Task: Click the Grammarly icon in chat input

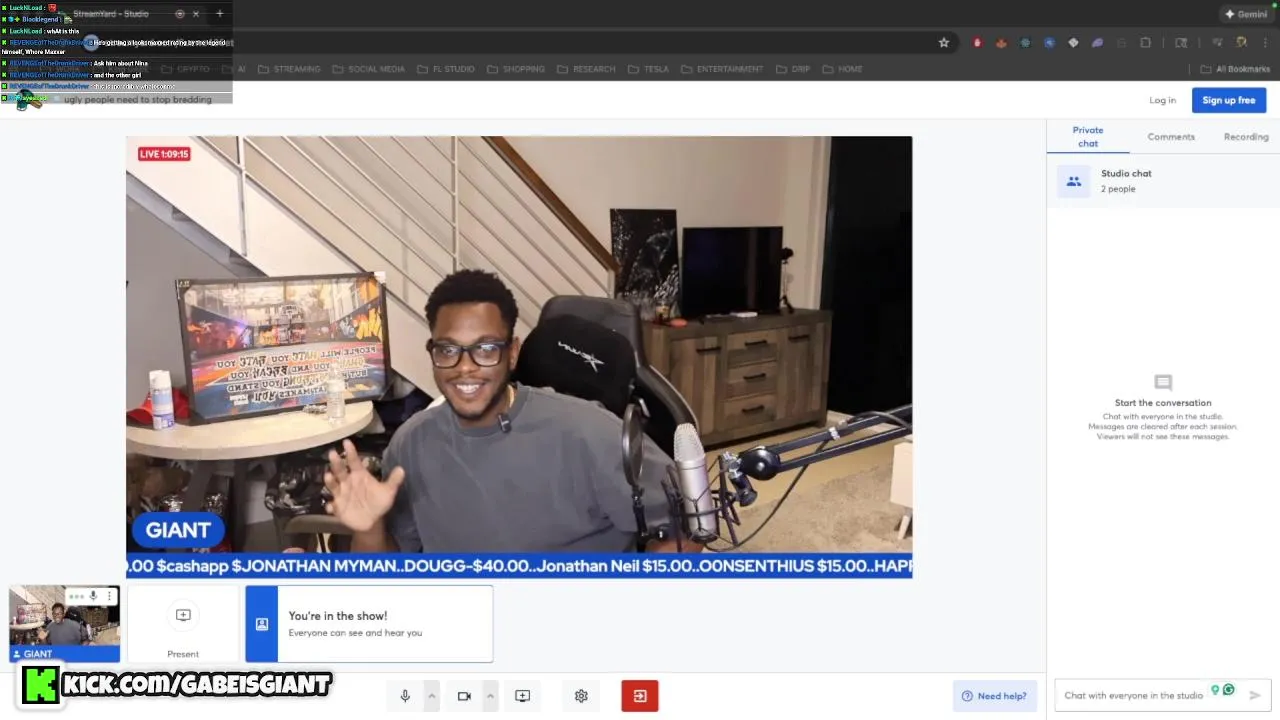Action: click(1229, 690)
